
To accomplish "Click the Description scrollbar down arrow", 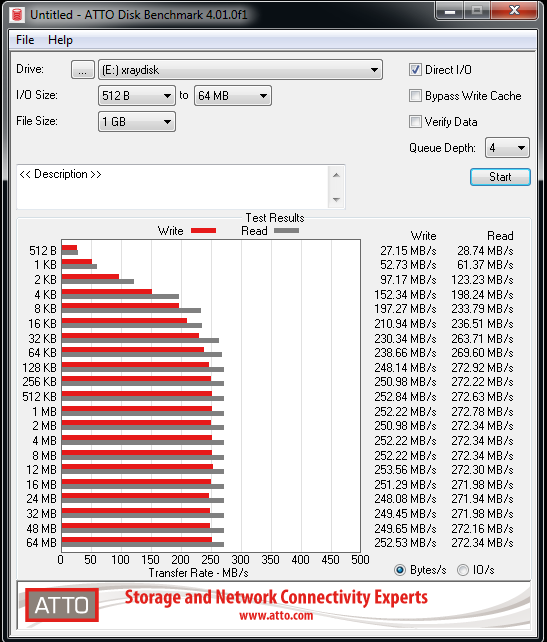I will 337,199.
